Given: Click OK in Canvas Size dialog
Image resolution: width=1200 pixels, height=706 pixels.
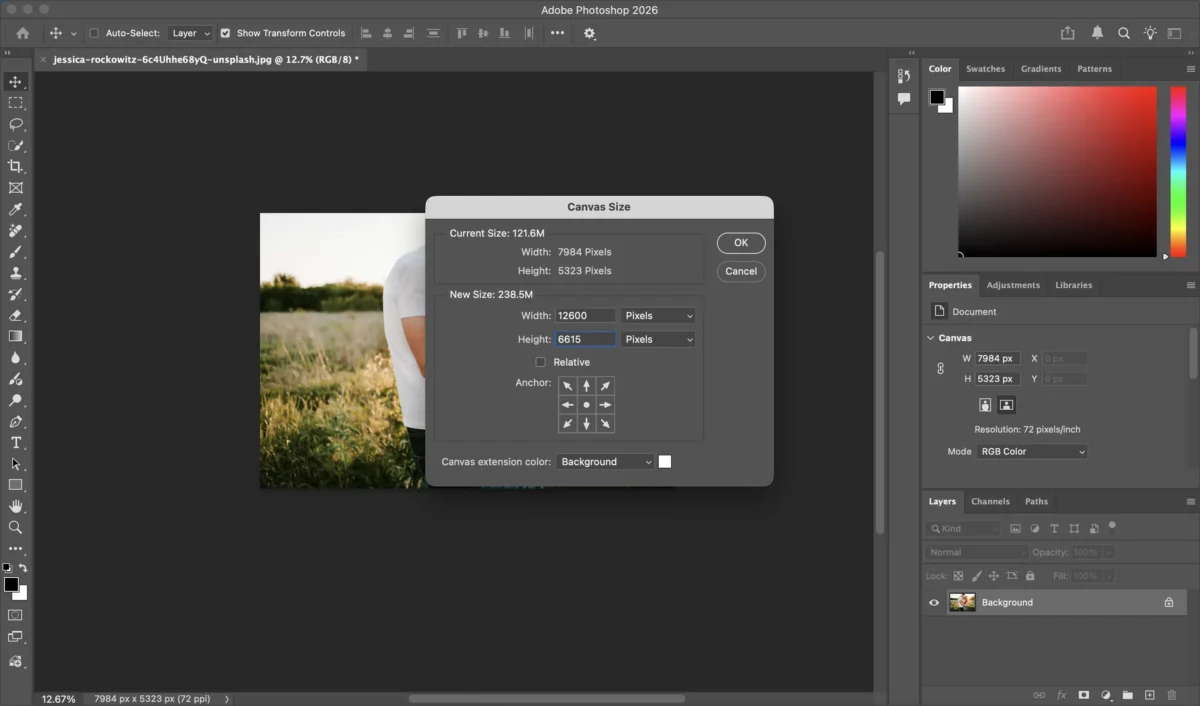Looking at the screenshot, I should click(x=741, y=243).
